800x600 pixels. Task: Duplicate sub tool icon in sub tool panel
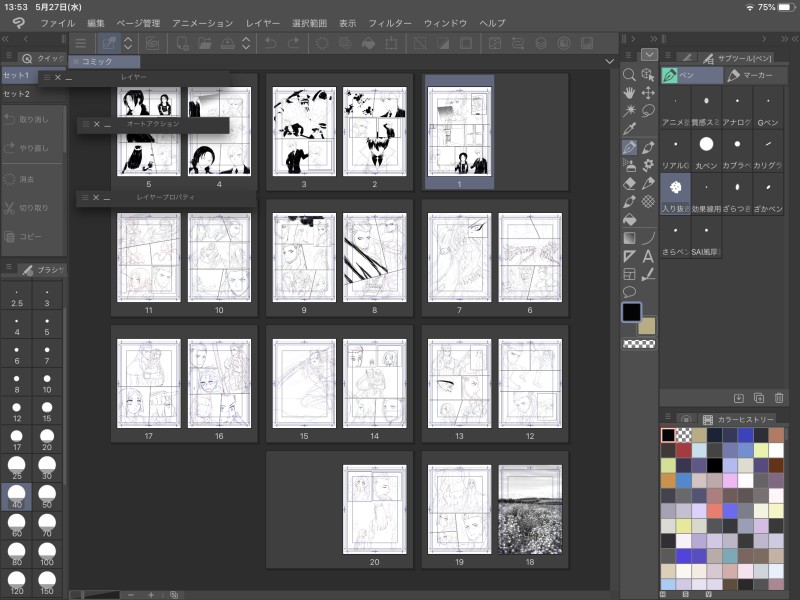pos(759,397)
